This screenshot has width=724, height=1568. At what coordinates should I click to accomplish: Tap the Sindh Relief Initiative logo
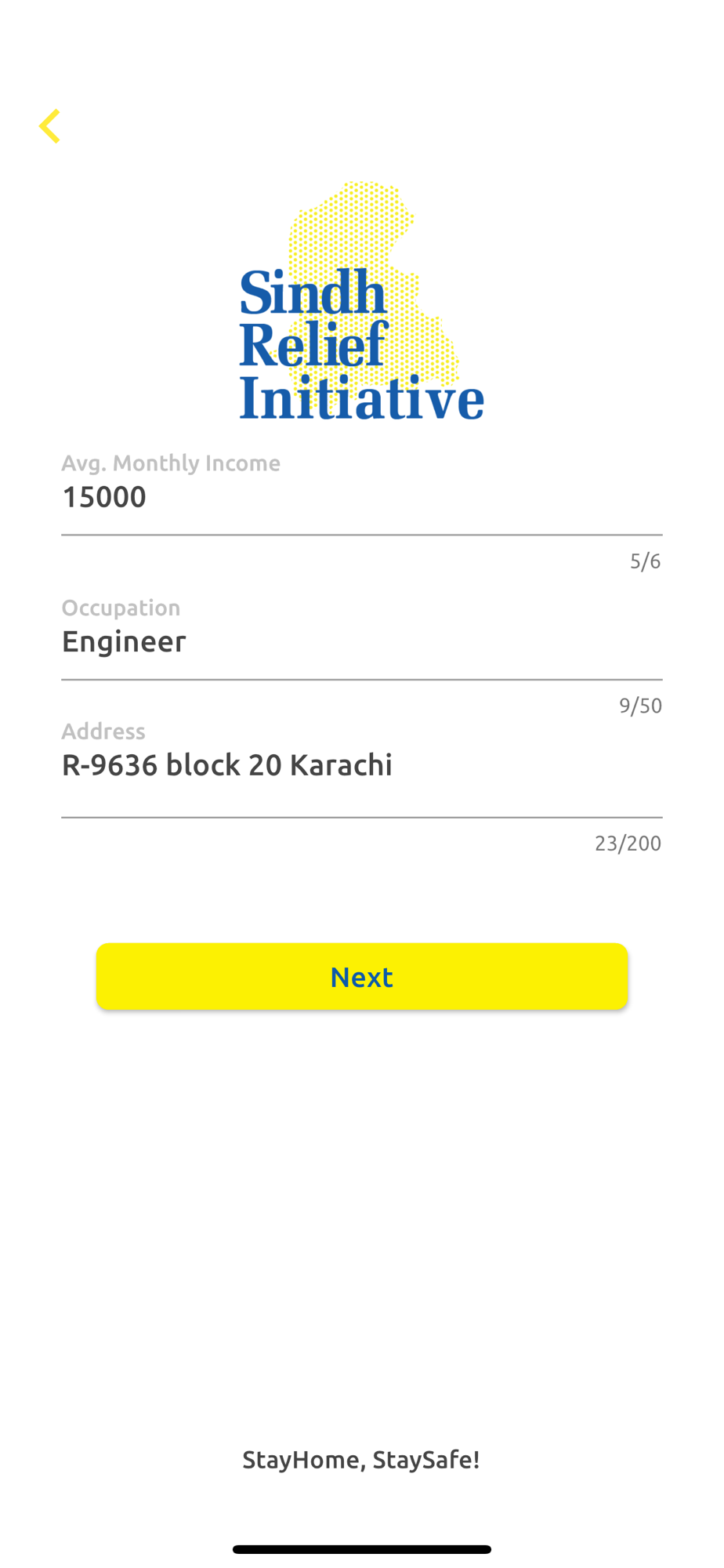[361, 301]
